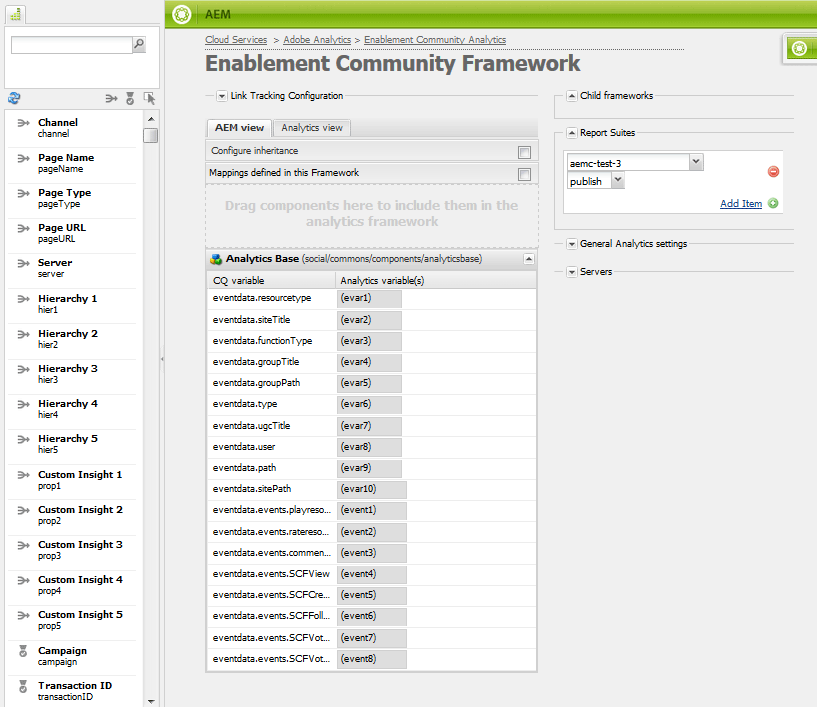
Task: Click the AEM logo icon in header
Action: [181, 14]
